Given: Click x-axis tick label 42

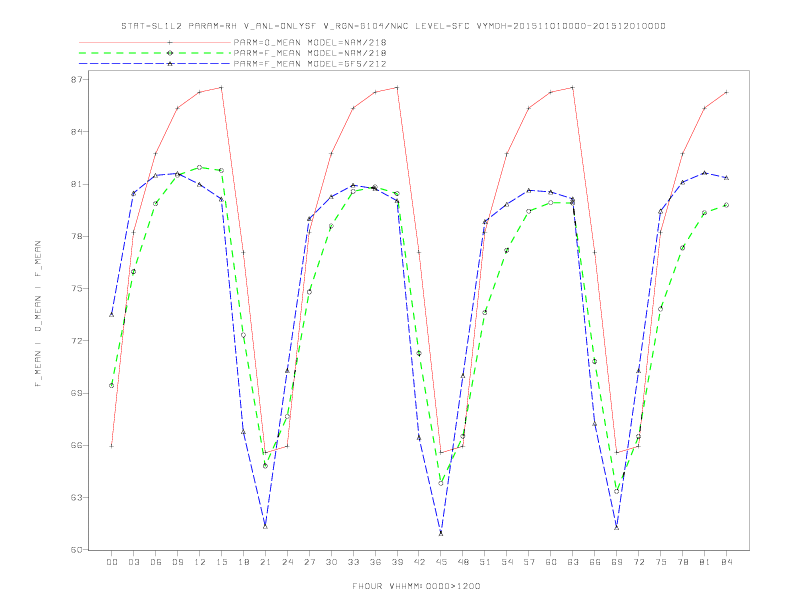Looking at the screenshot, I should click(419, 562).
